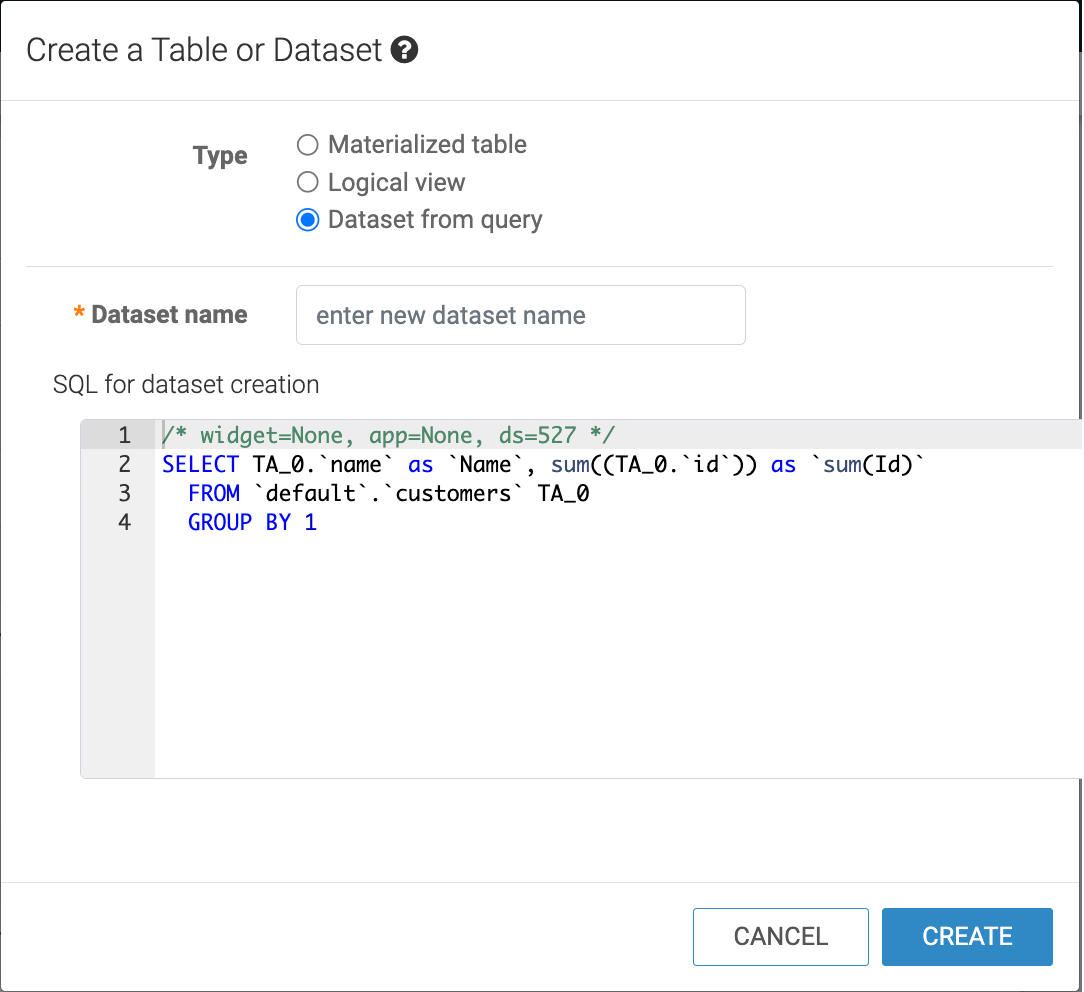The height and width of the screenshot is (992, 1084).
Task: Select the Logical view radio button
Action: pos(308,183)
